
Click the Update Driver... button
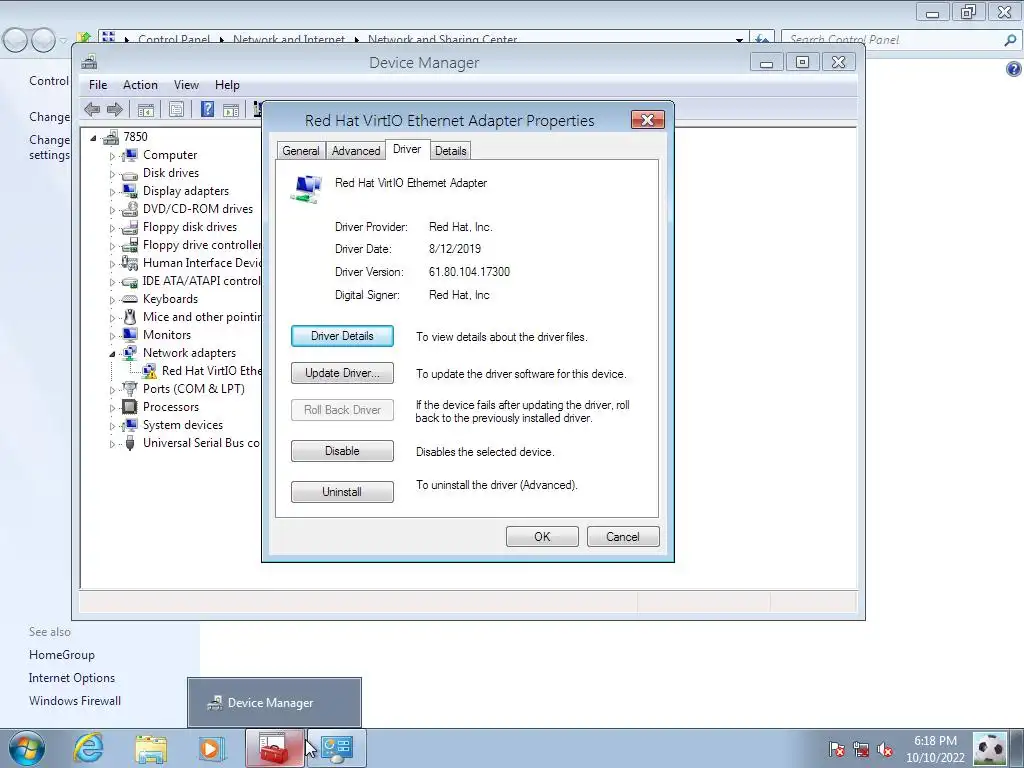[342, 373]
